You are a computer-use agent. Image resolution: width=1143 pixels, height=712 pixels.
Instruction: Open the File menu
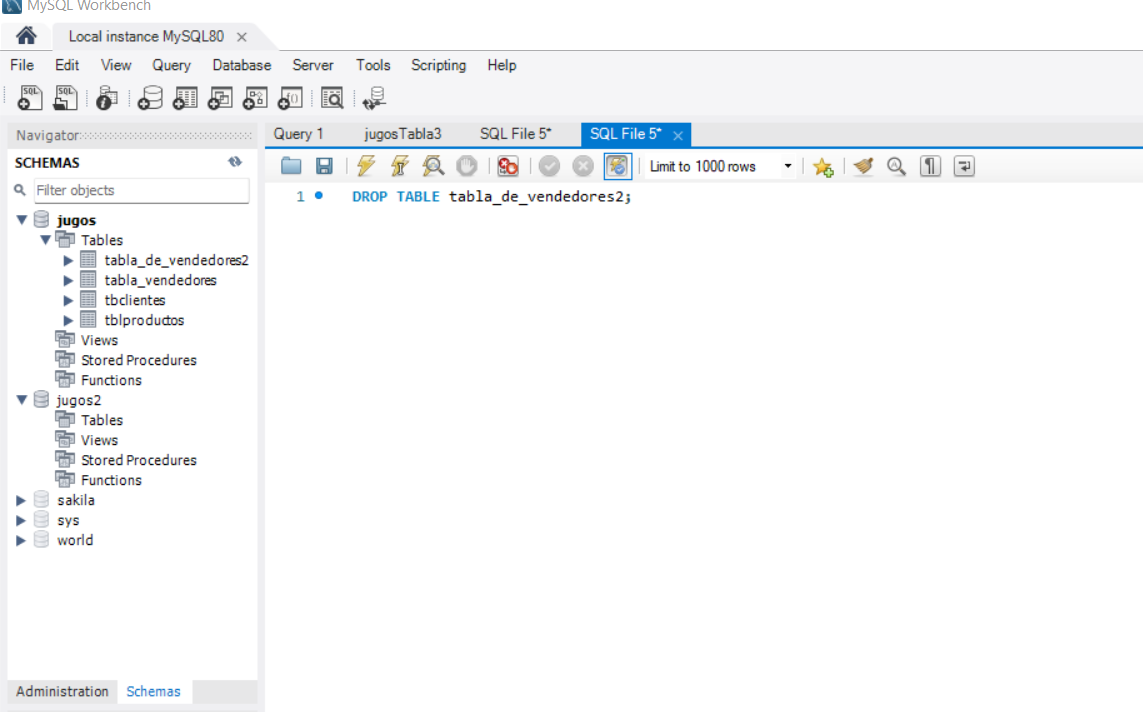22,65
